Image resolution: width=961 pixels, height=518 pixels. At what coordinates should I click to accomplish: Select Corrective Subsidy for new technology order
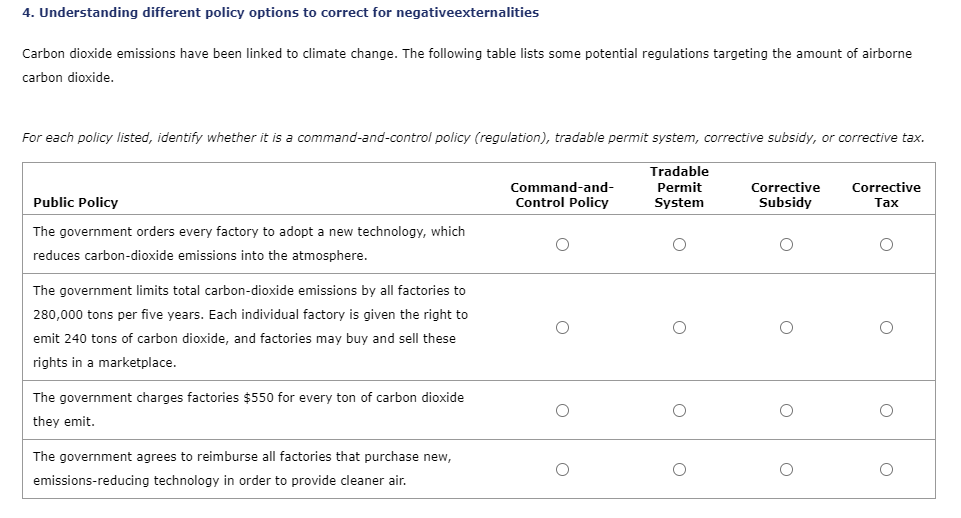(786, 244)
